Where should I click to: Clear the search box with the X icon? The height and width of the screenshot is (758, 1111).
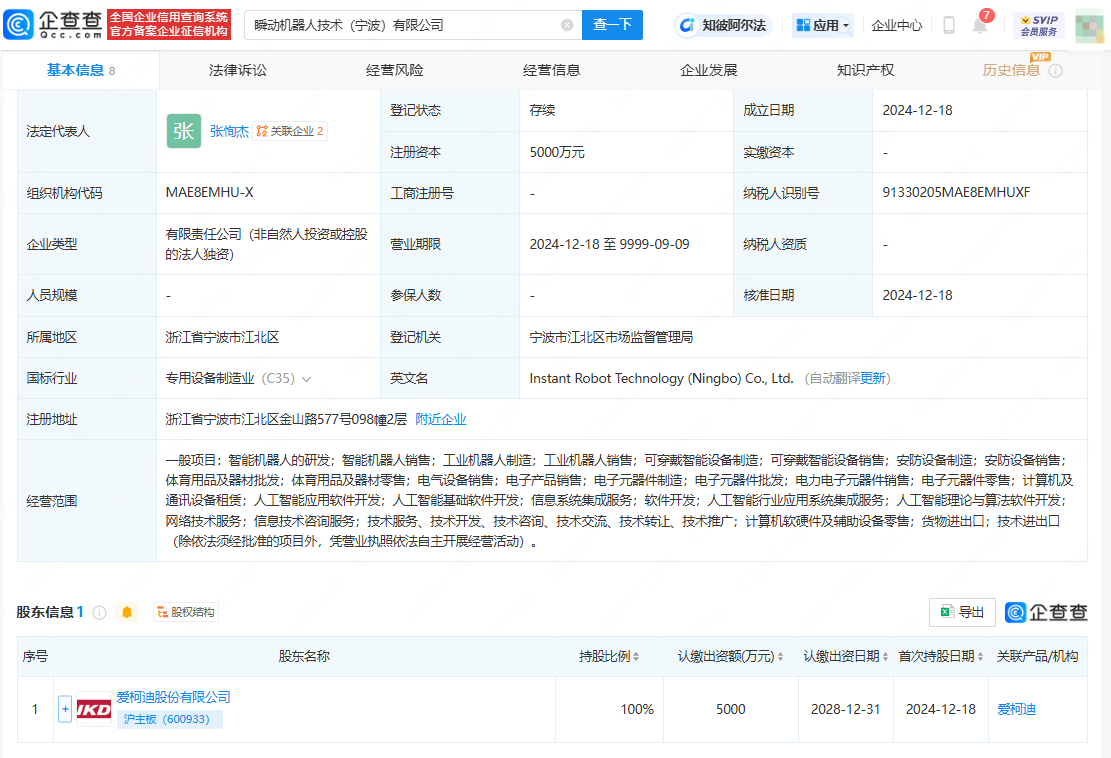pyautogui.click(x=567, y=25)
